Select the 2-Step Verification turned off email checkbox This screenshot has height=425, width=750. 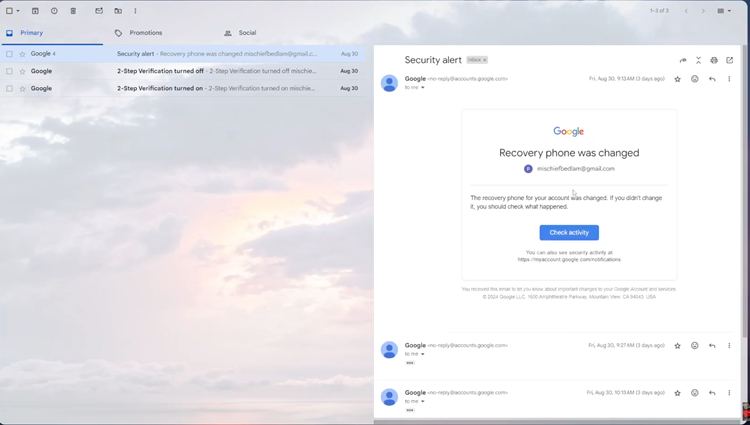coord(9,71)
